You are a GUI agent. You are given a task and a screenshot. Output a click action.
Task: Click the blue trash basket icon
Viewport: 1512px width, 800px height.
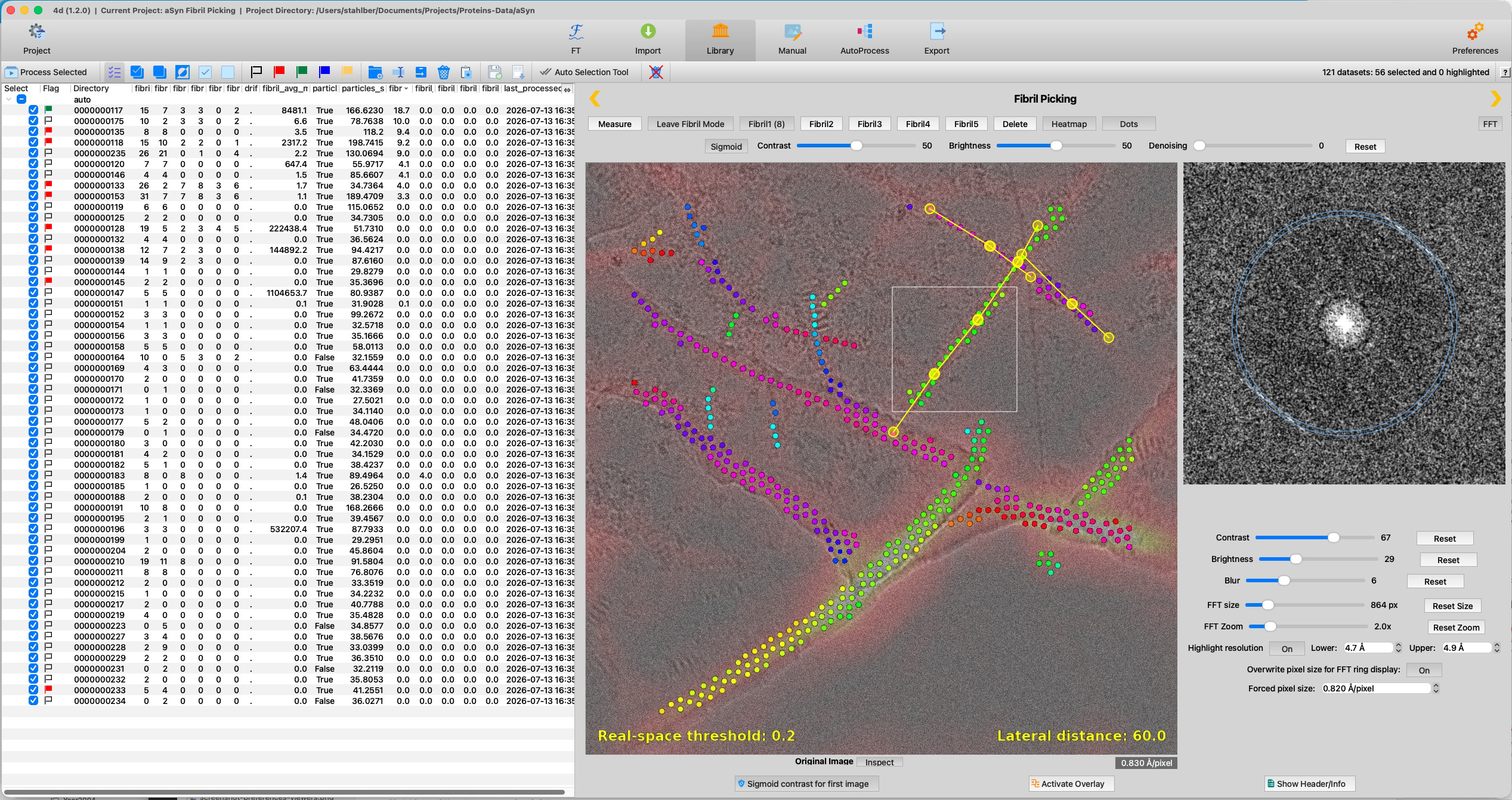click(444, 72)
